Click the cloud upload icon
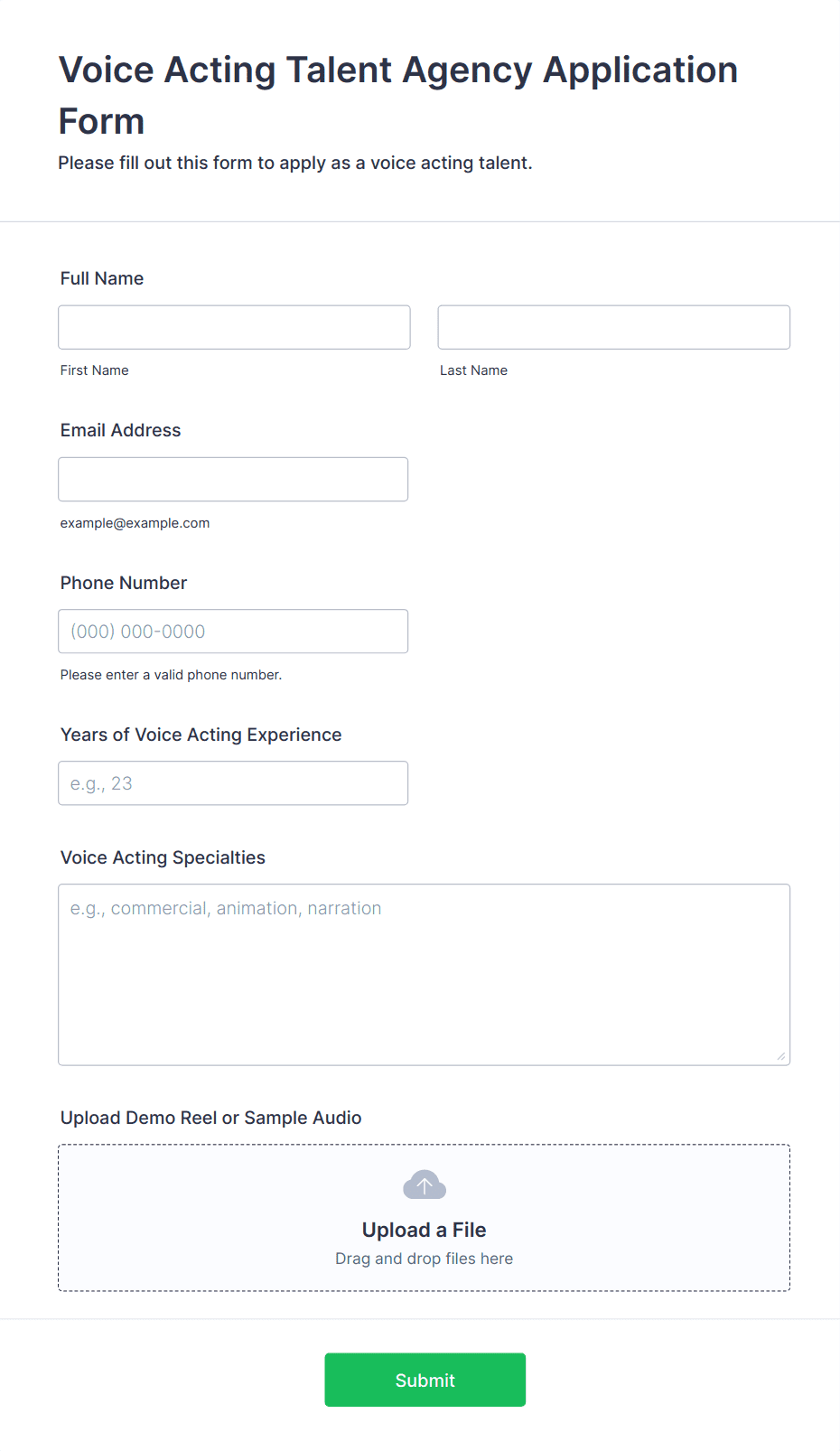Viewport: 840px width, 1451px height. [x=424, y=1184]
